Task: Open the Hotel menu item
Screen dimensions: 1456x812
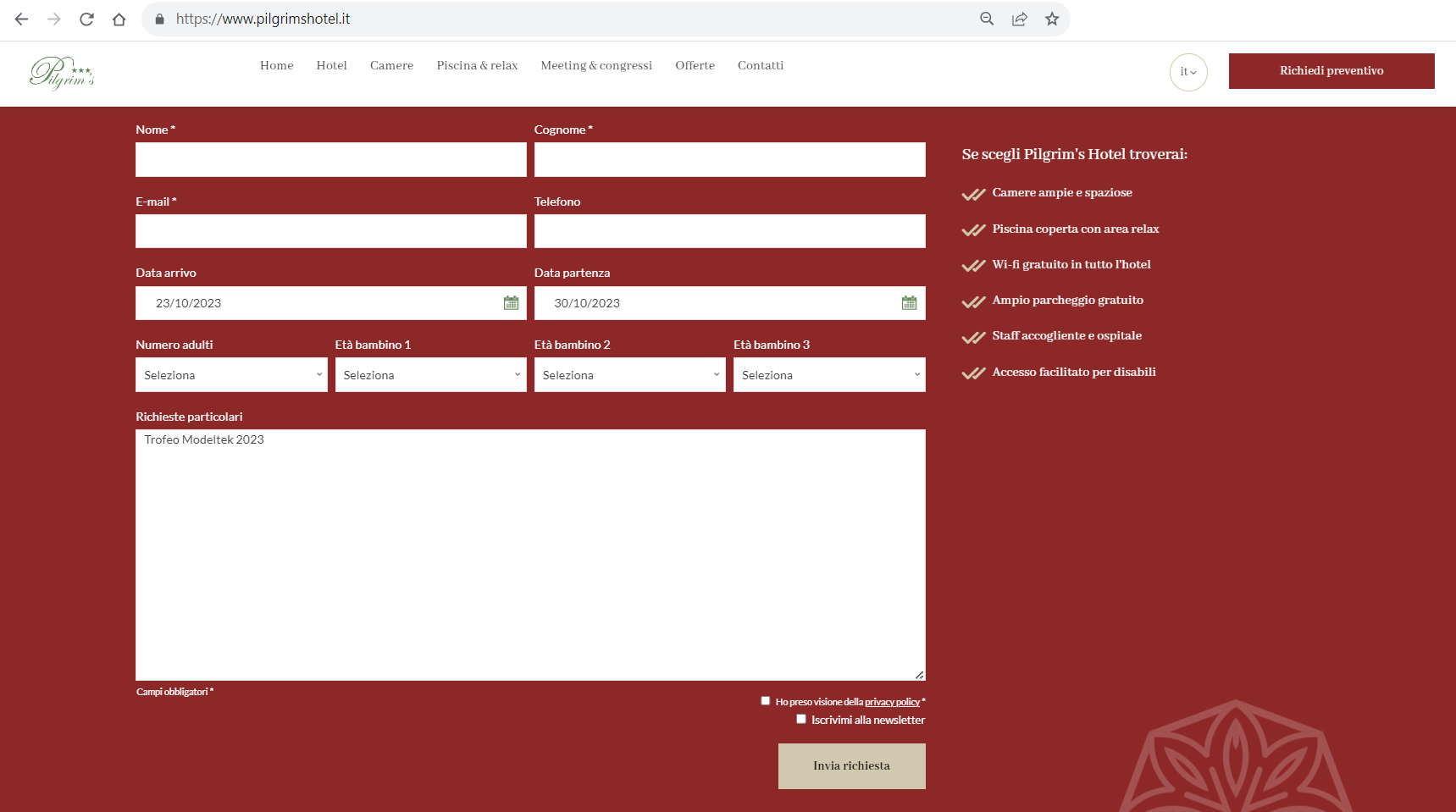Action: (332, 65)
